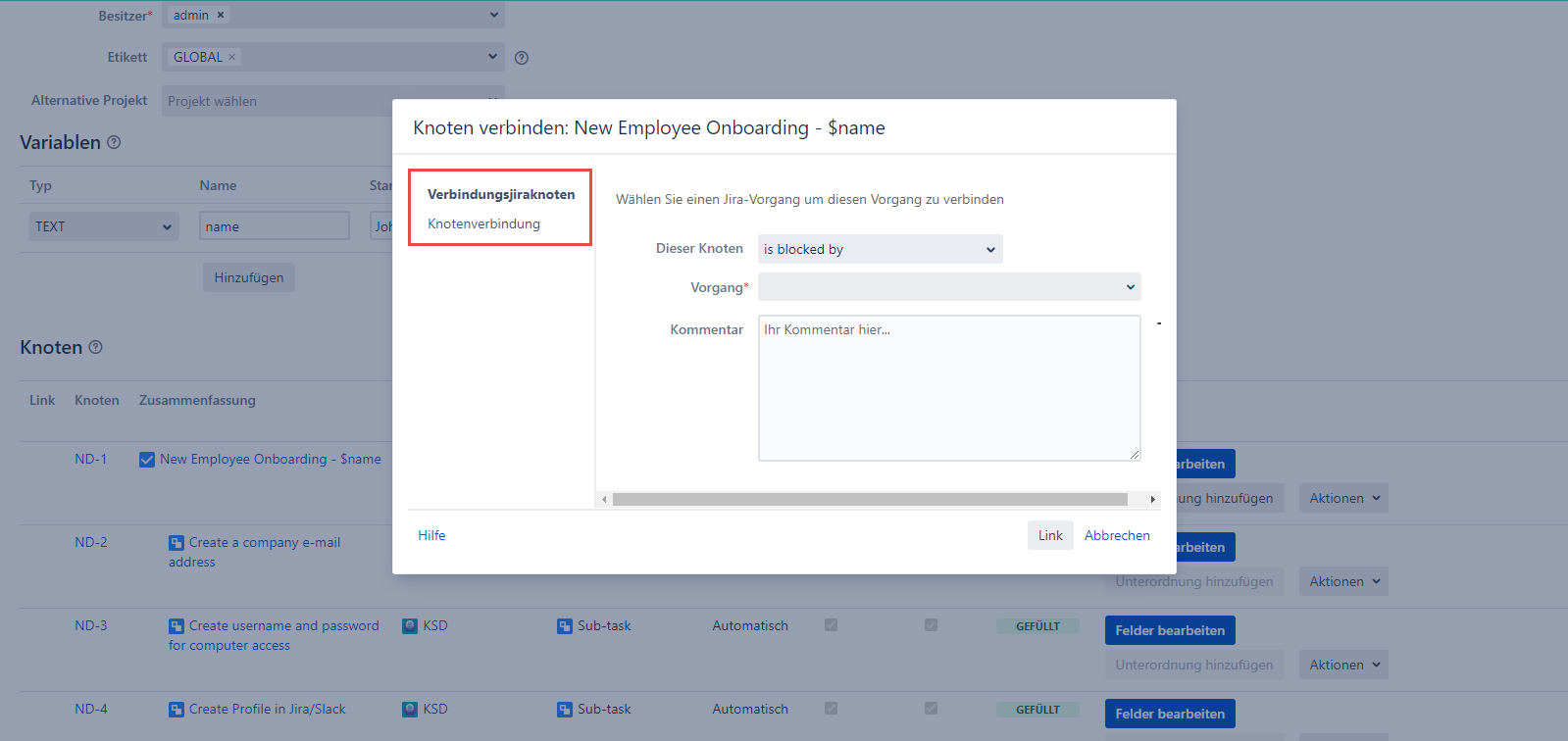Click the sub-task icon for Create a company e-mail
This screenshot has height=741, width=1568.
click(x=177, y=543)
